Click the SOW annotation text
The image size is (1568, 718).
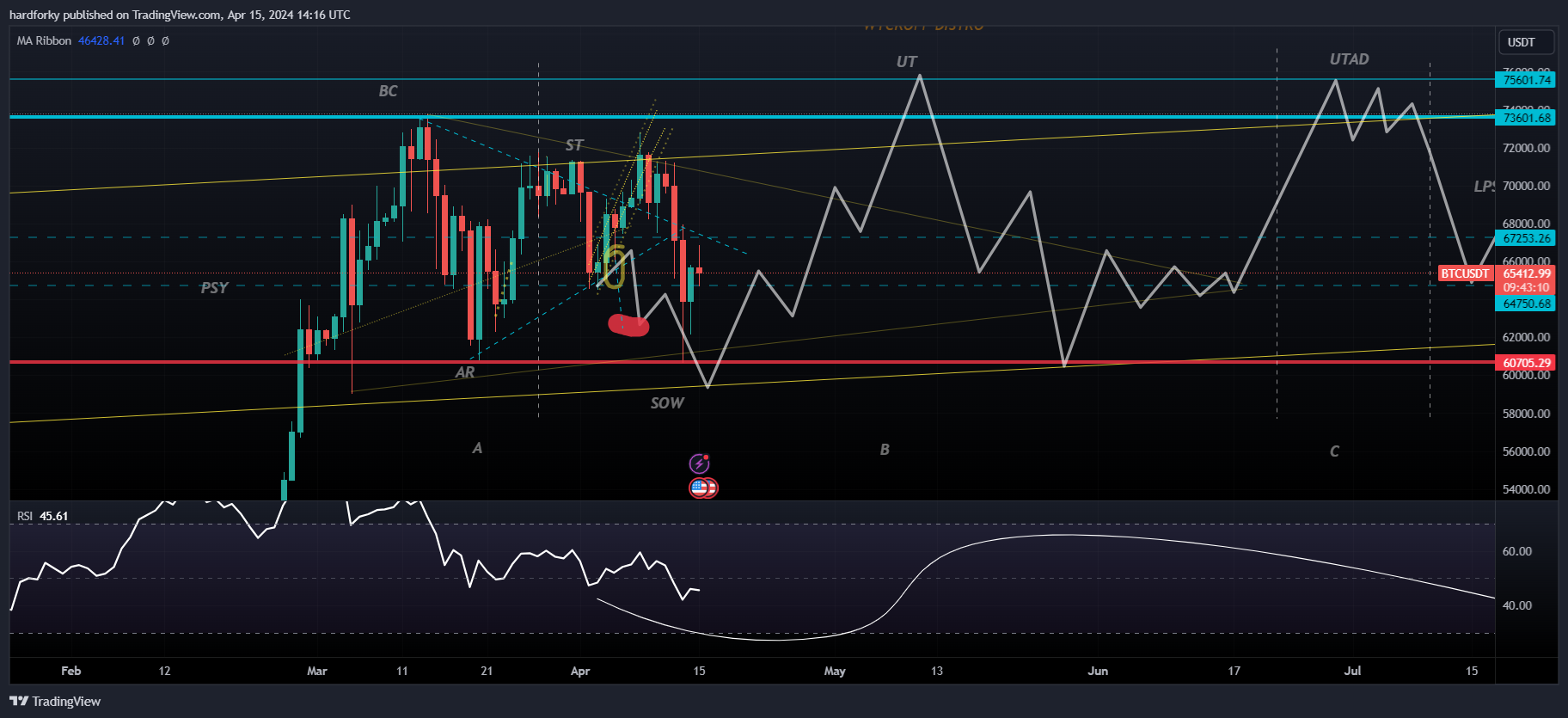pyautogui.click(x=667, y=402)
